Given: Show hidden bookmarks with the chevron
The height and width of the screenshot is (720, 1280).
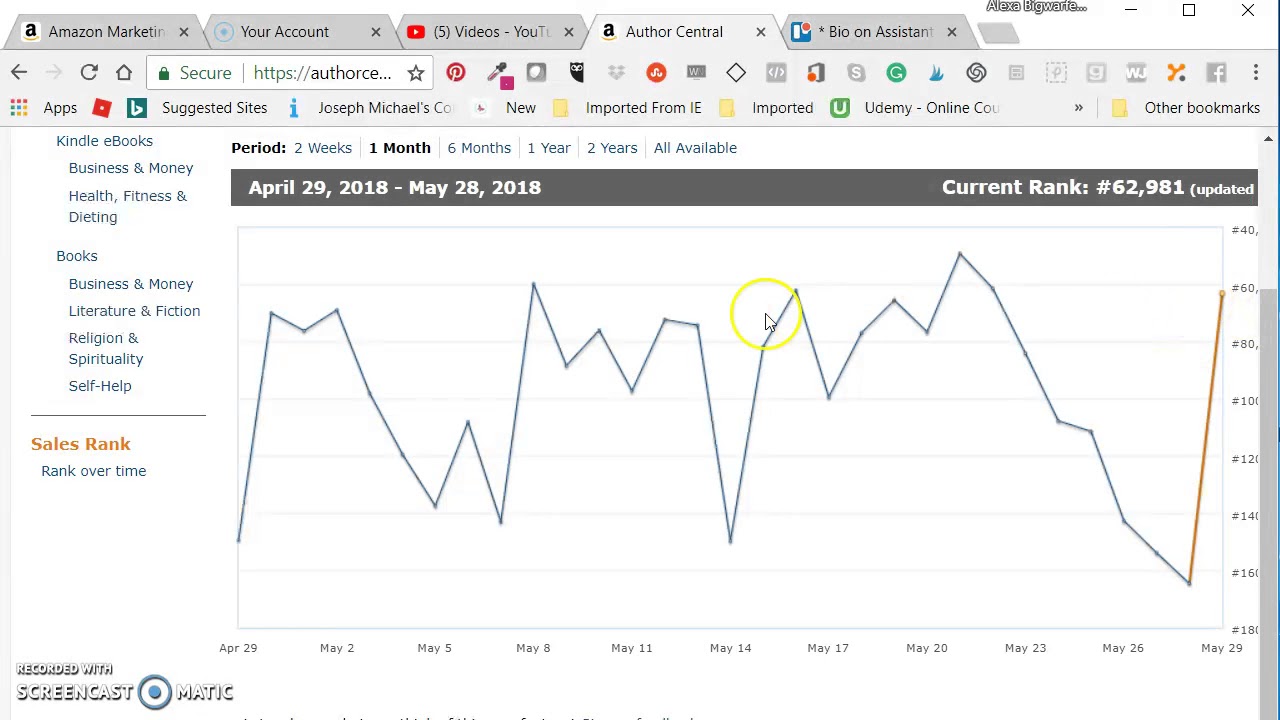Looking at the screenshot, I should pyautogui.click(x=1078, y=107).
